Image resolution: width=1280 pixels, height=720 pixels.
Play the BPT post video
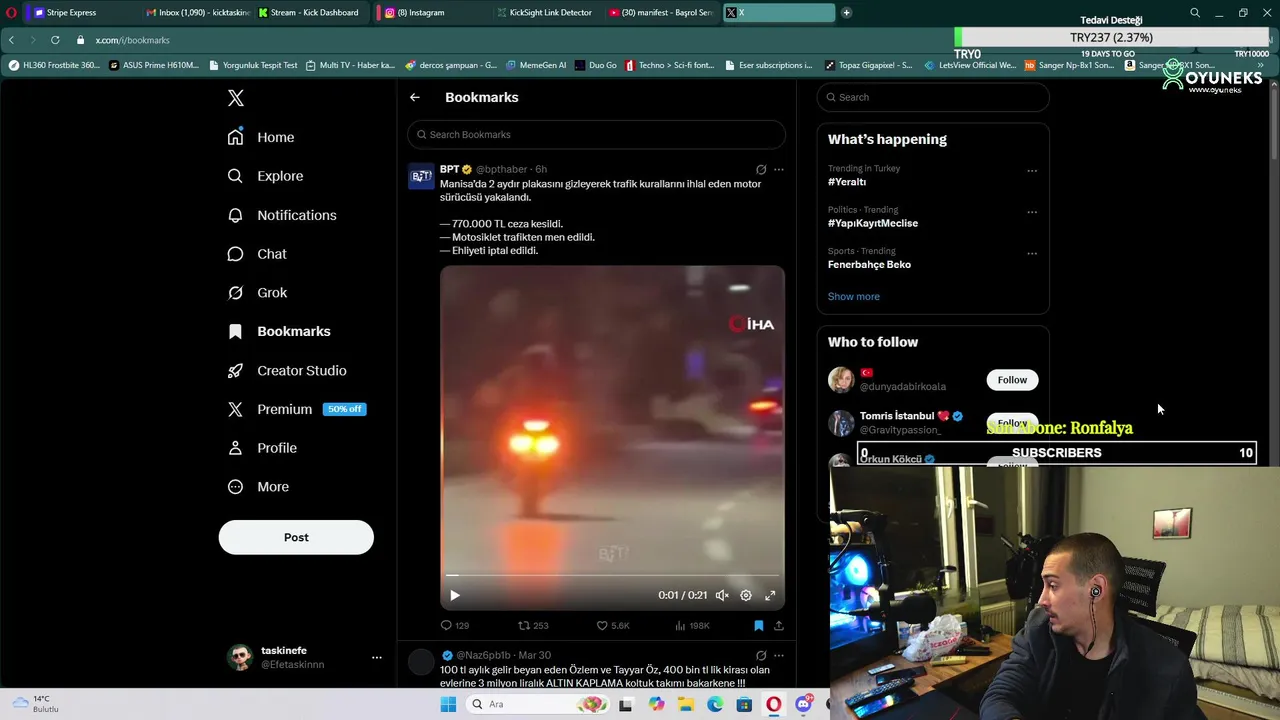click(454, 595)
